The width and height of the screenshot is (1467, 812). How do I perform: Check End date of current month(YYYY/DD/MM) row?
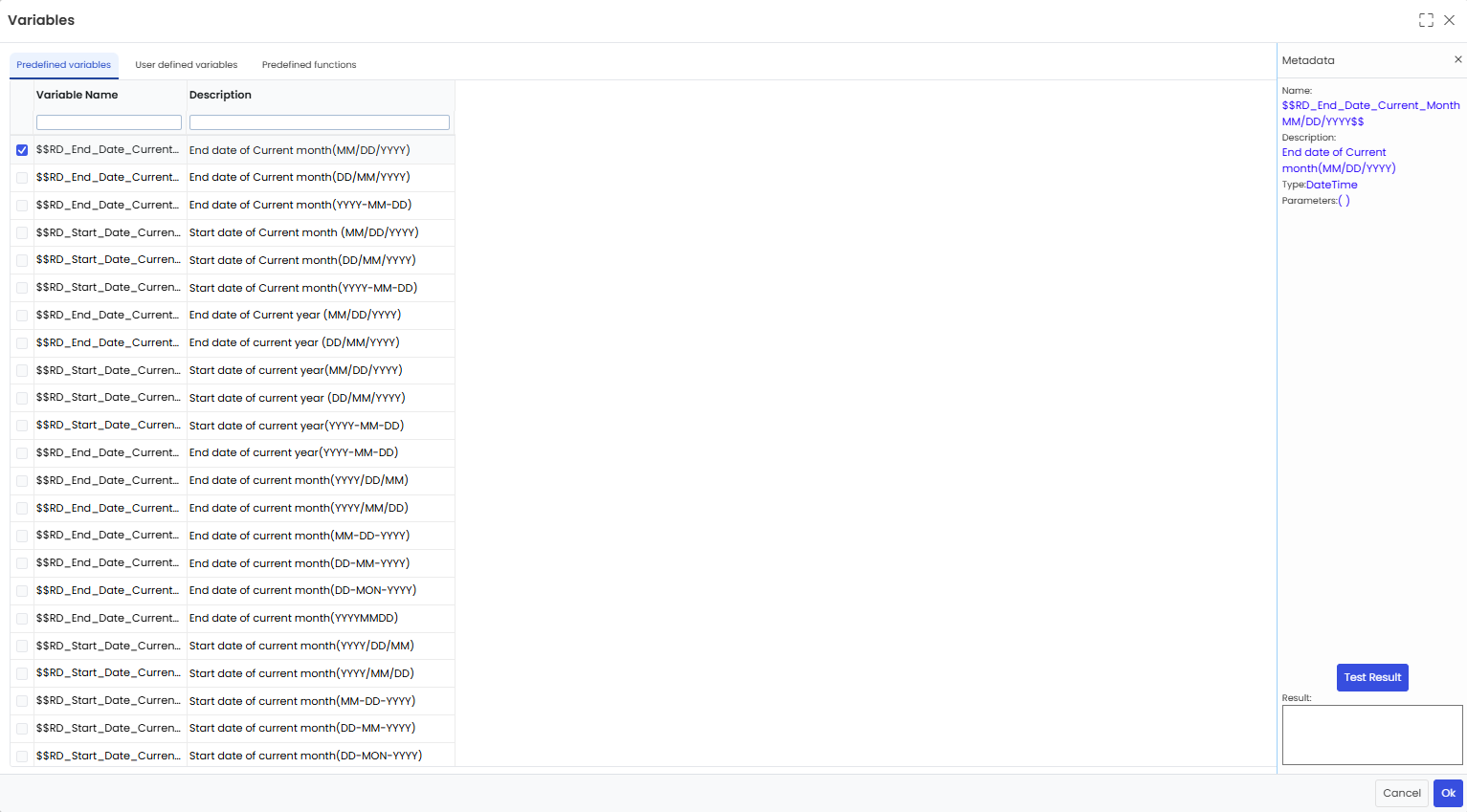(22, 481)
